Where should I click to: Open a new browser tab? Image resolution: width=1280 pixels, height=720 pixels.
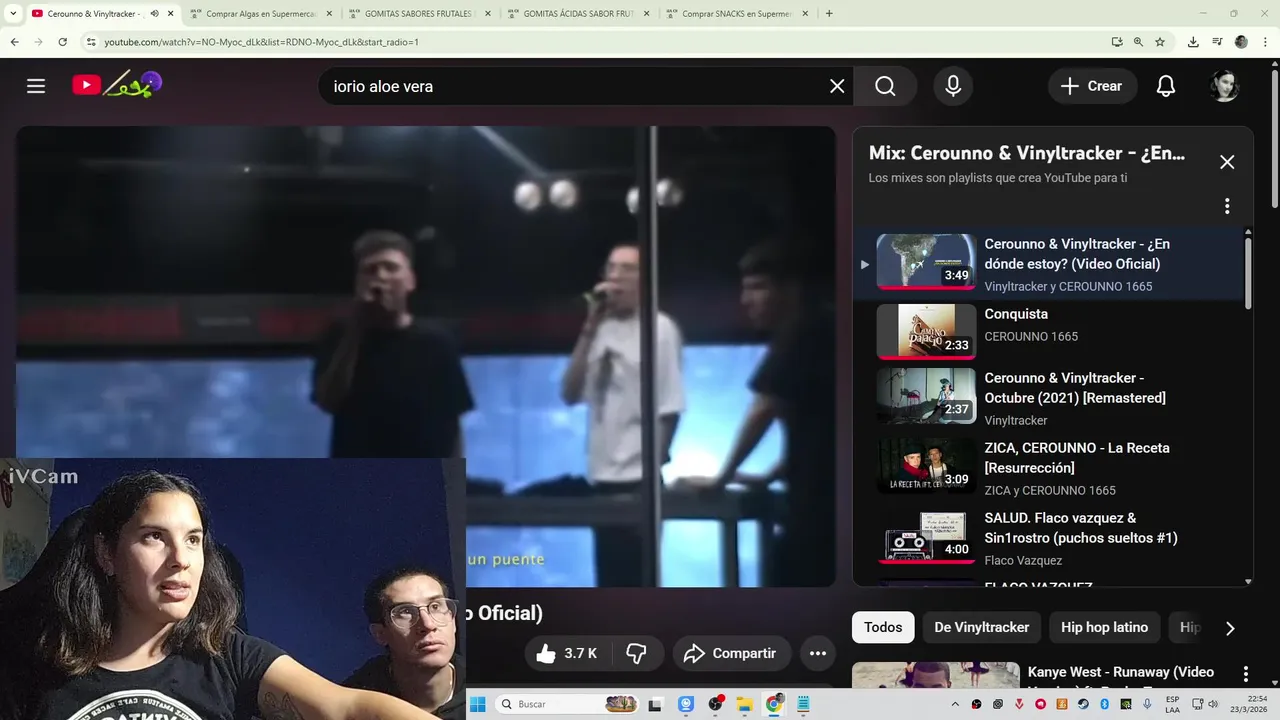click(x=829, y=14)
